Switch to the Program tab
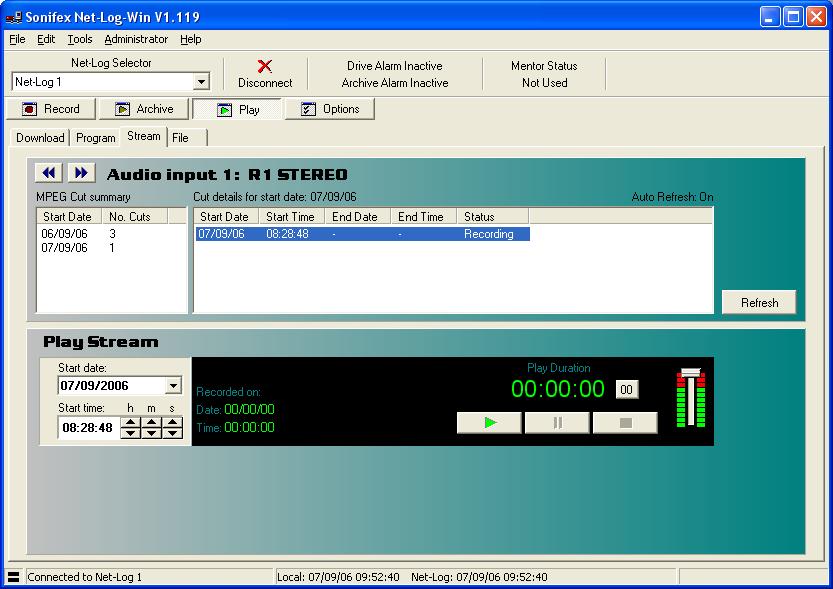This screenshot has height=589, width=833. tap(96, 138)
